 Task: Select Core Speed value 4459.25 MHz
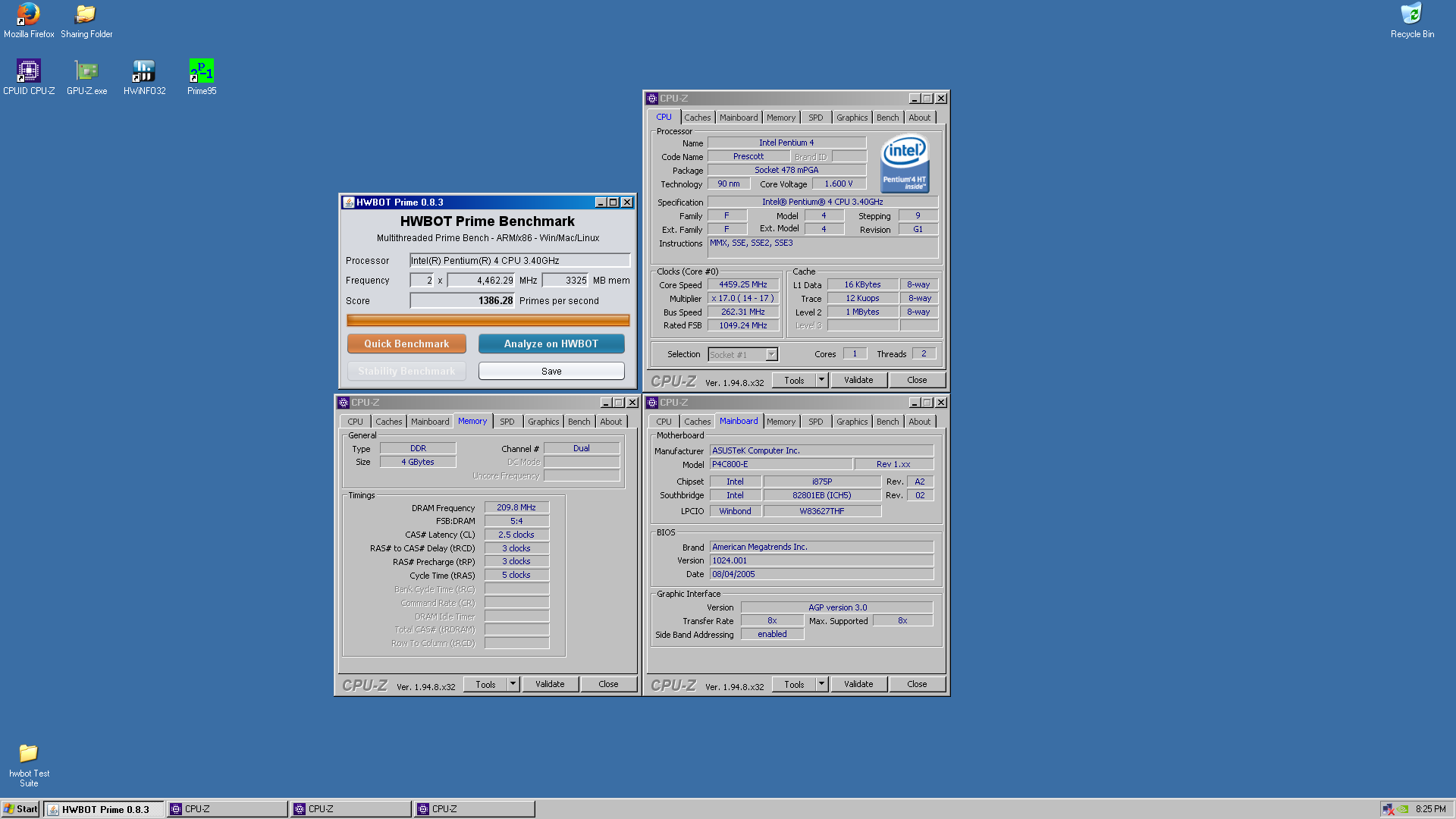click(x=743, y=285)
